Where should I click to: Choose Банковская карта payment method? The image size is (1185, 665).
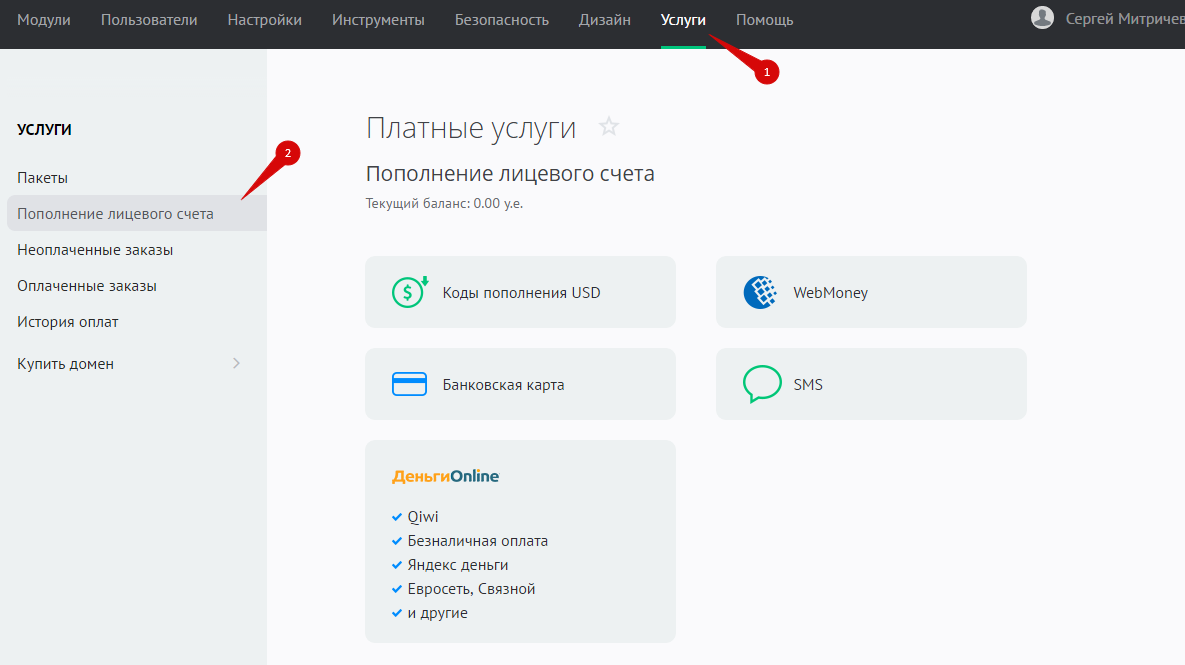click(x=503, y=385)
